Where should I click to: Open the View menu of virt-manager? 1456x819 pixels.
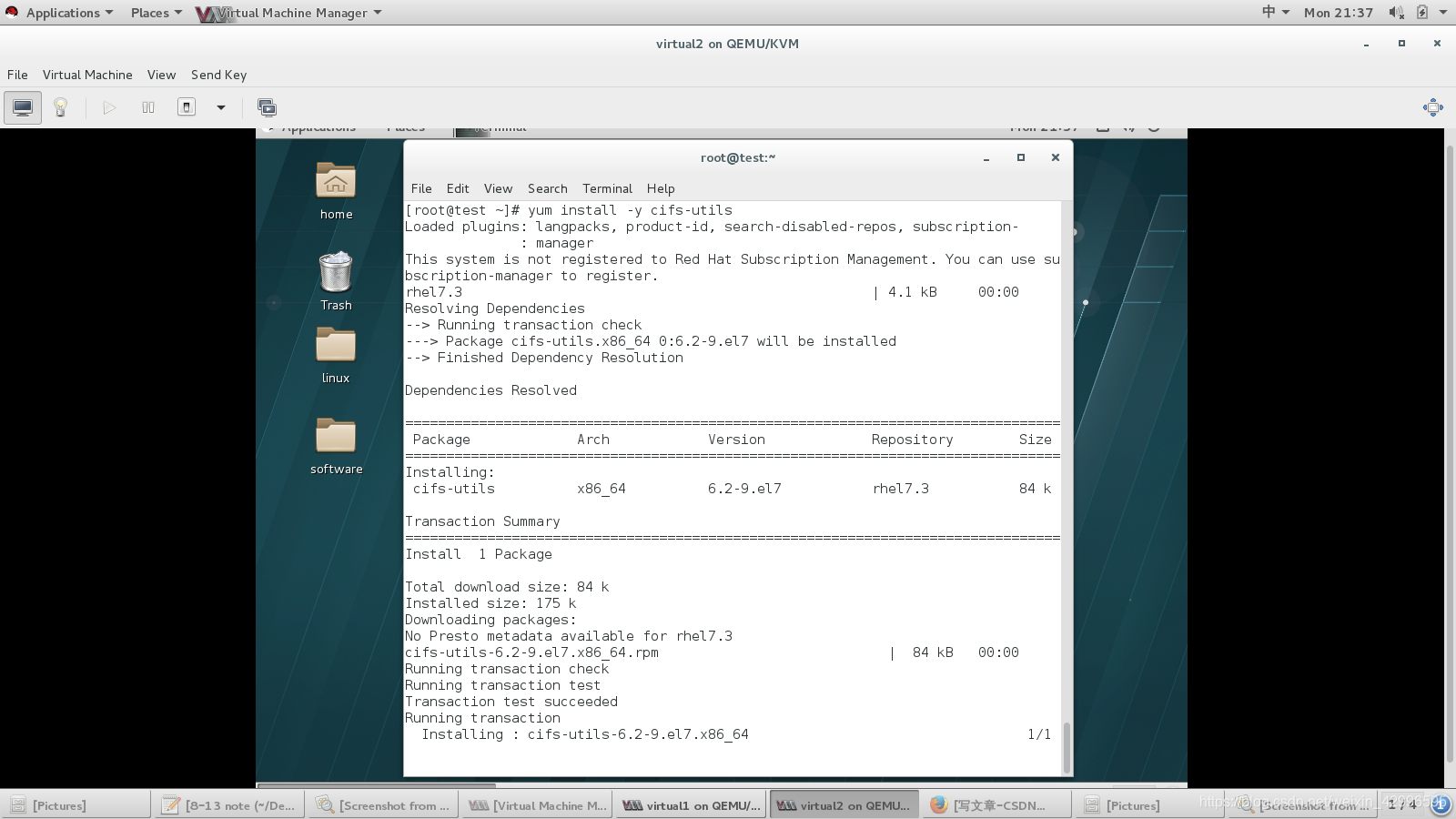pyautogui.click(x=161, y=75)
